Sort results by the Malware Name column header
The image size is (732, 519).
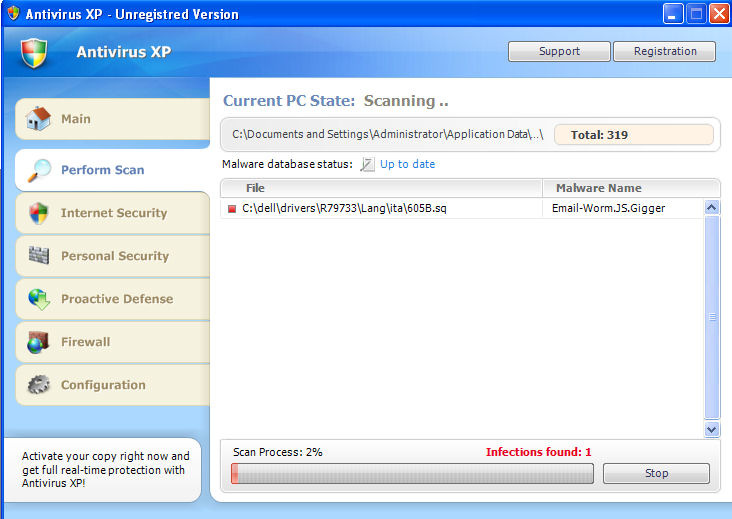(598, 188)
